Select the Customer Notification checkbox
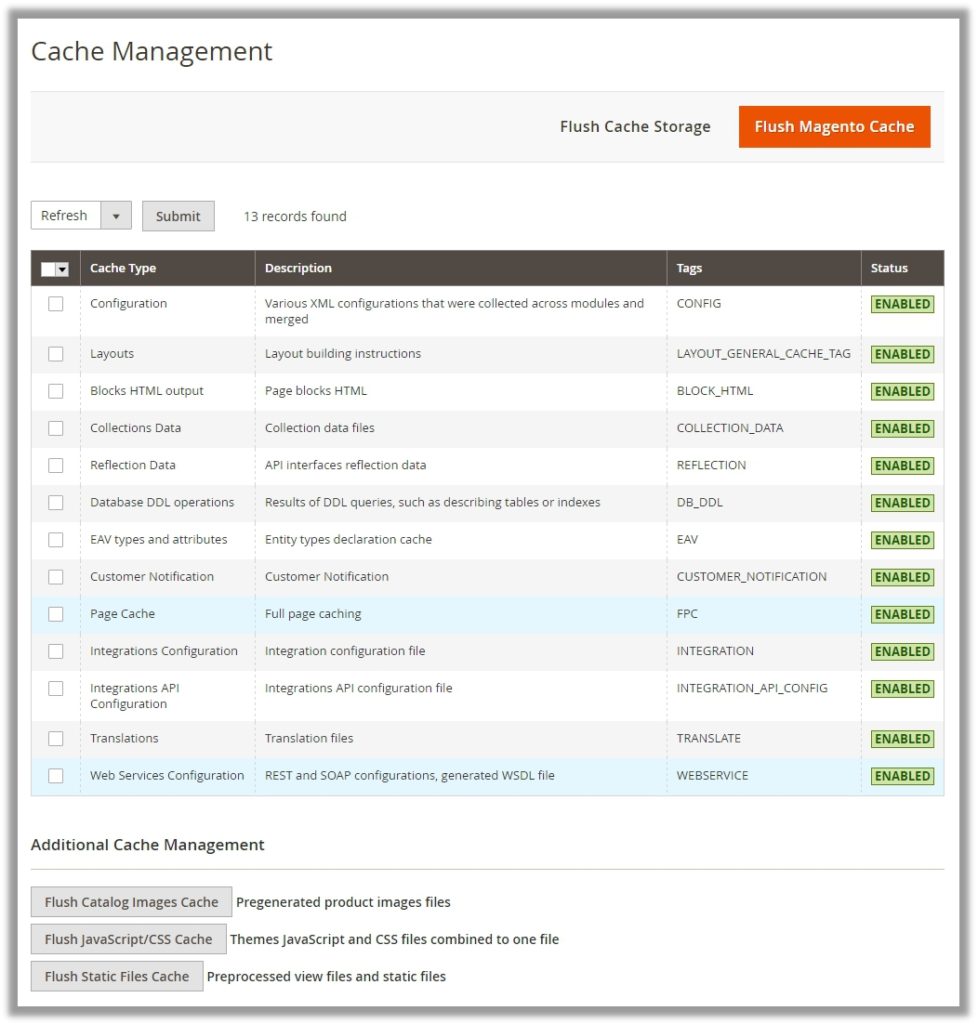 click(x=56, y=576)
